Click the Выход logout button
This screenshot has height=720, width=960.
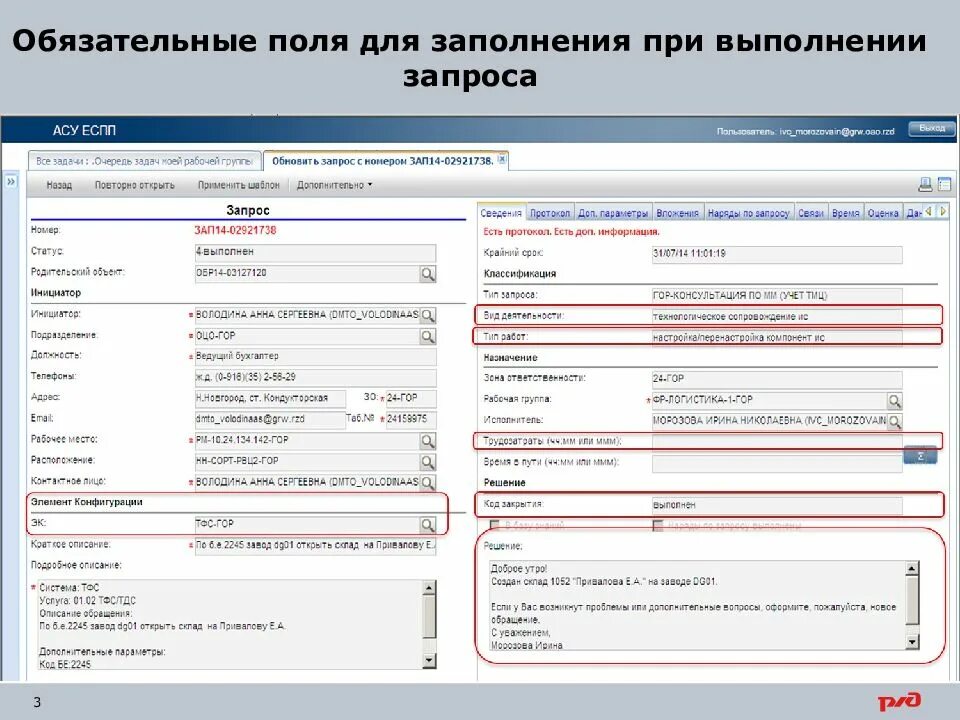pos(931,129)
